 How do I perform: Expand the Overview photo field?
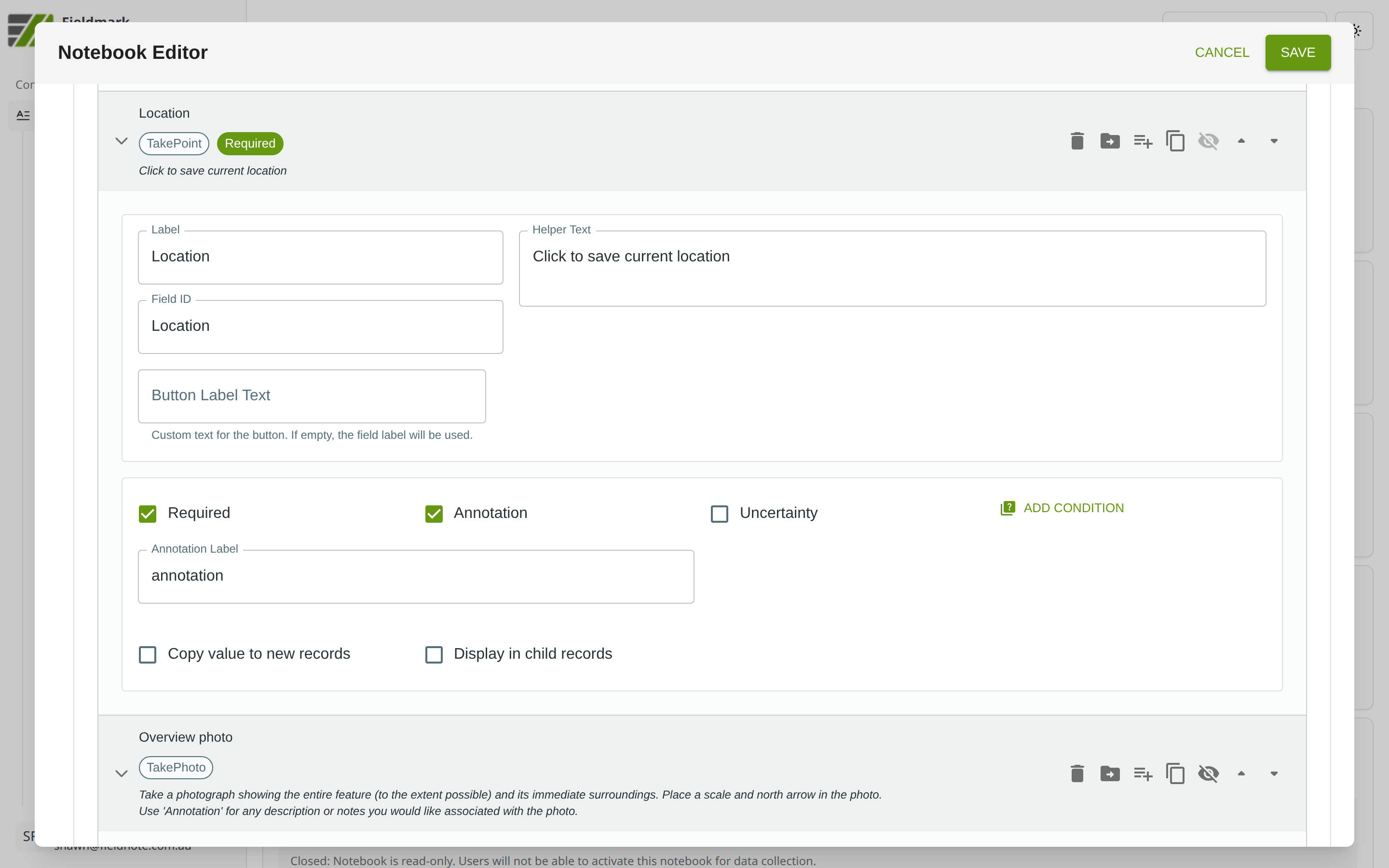click(x=121, y=774)
